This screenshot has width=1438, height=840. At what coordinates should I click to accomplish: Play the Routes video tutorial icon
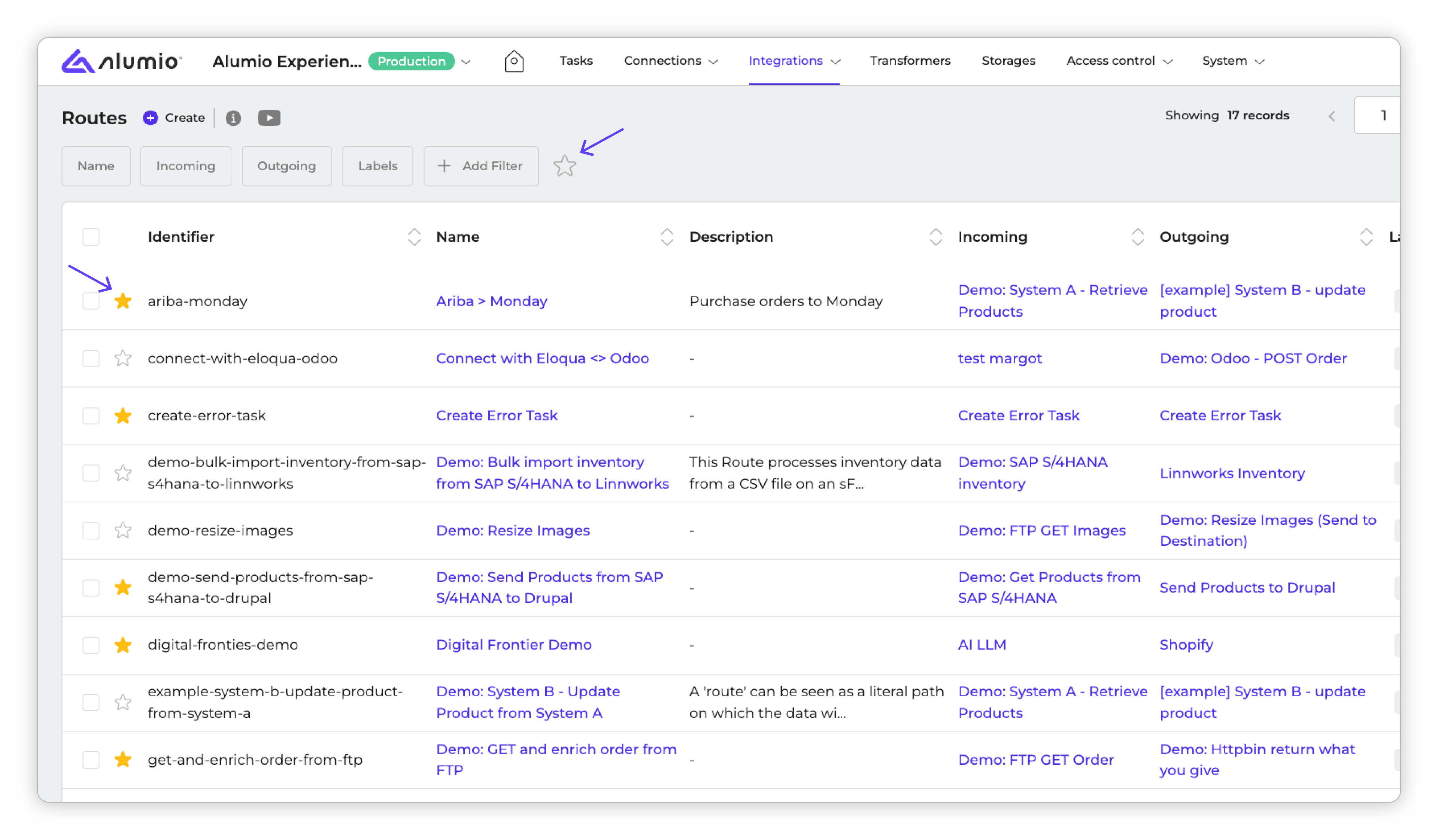tap(269, 118)
